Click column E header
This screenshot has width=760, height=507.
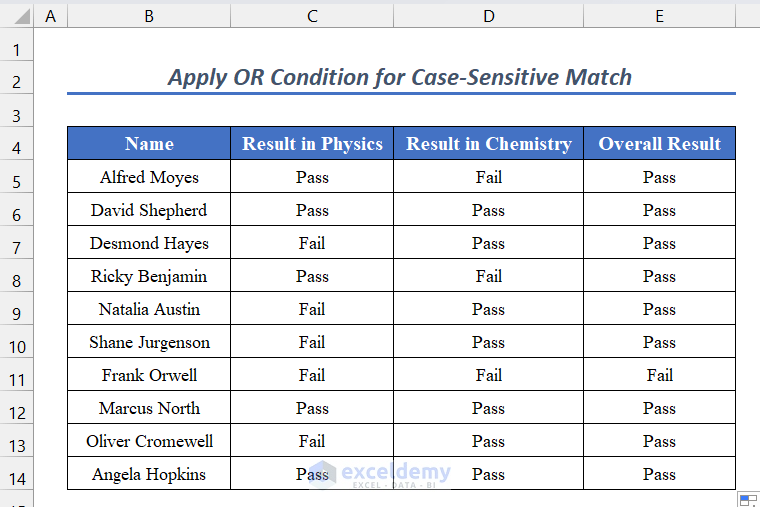click(x=659, y=16)
